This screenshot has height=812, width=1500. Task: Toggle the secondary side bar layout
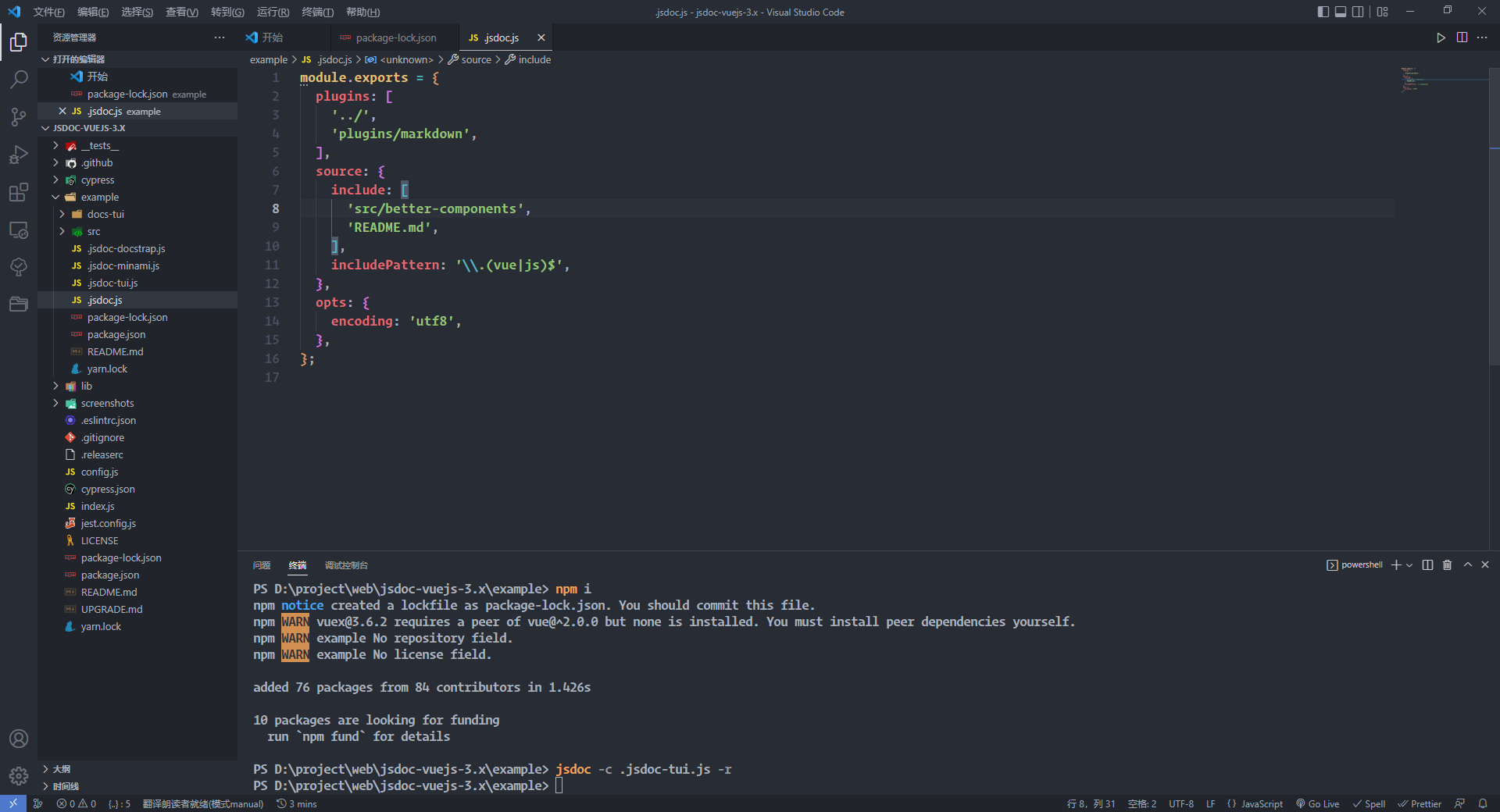(1359, 12)
